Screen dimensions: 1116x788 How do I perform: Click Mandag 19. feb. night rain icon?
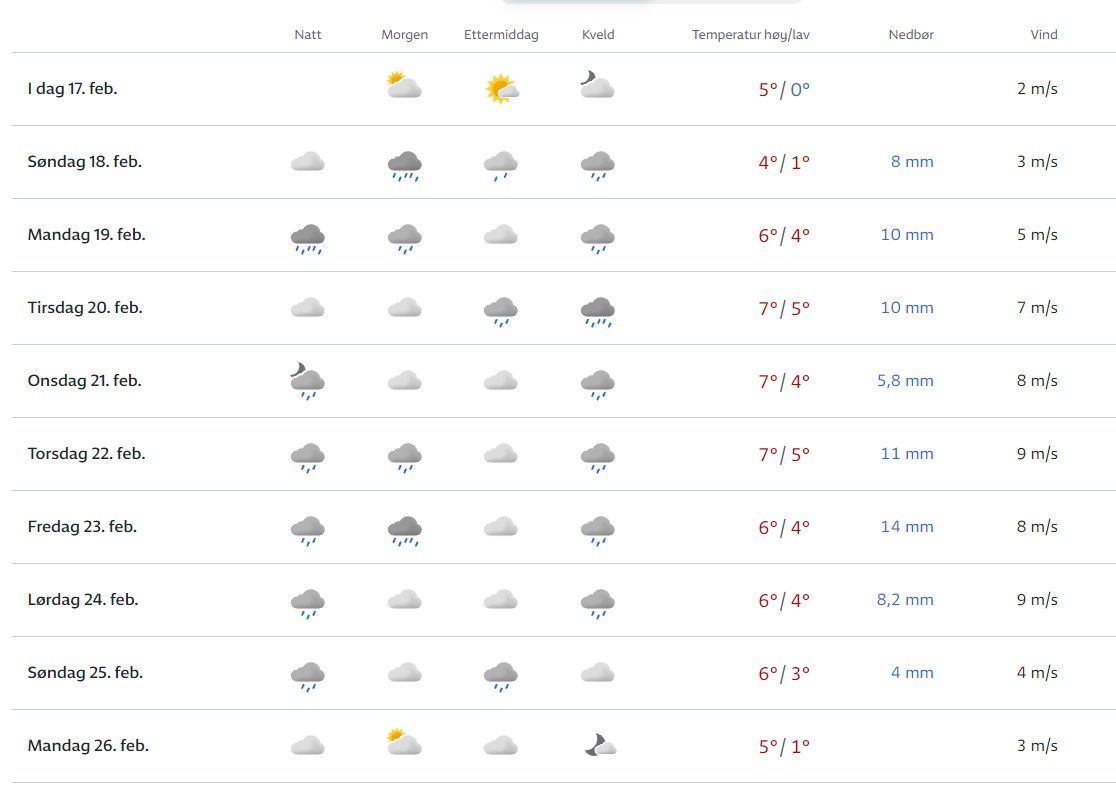tap(308, 237)
